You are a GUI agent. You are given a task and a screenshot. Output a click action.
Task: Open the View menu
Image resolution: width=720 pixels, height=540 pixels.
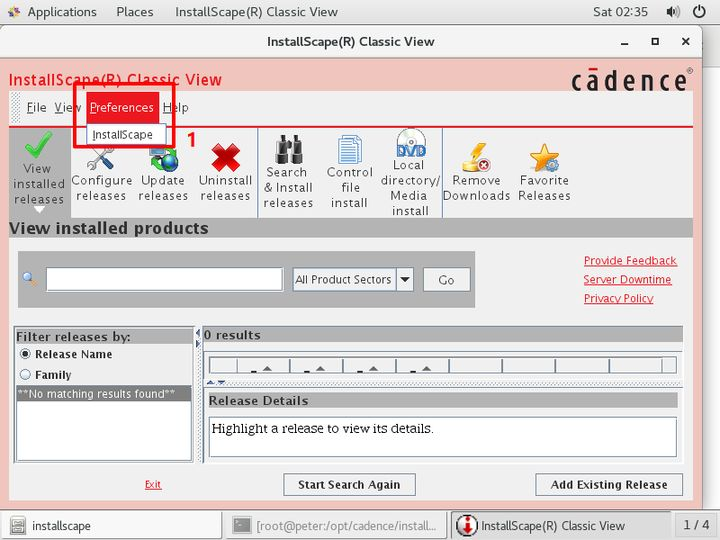coord(67,107)
